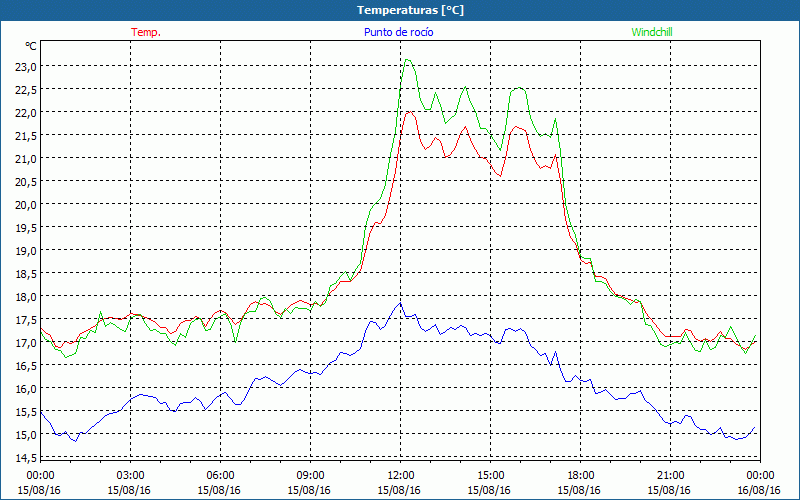Click the 03:00 time axis label
The width and height of the screenshot is (800, 500).
pyautogui.click(x=130, y=475)
